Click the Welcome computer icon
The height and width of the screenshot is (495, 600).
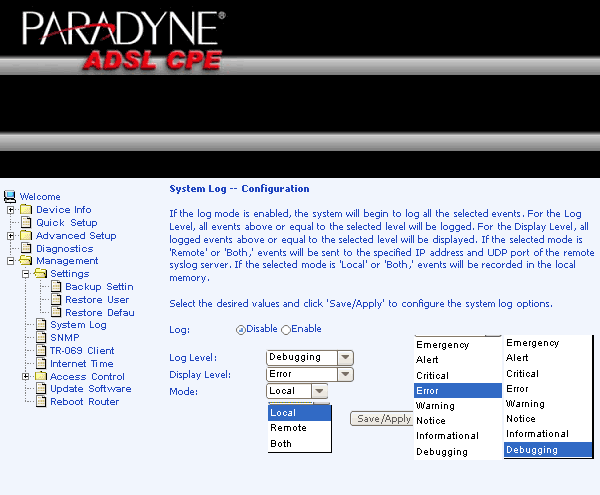click(x=10, y=197)
